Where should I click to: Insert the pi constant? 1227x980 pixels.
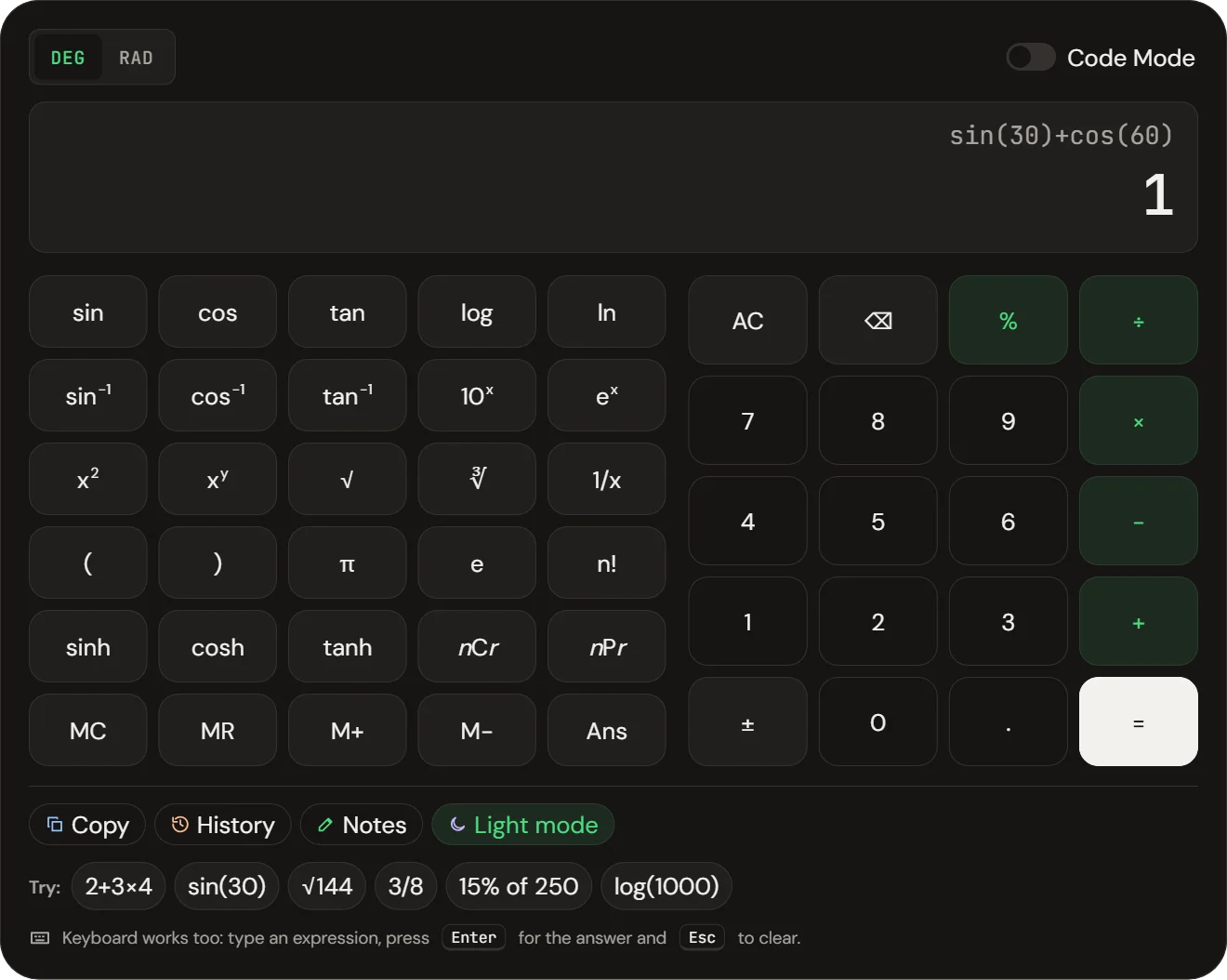347,563
